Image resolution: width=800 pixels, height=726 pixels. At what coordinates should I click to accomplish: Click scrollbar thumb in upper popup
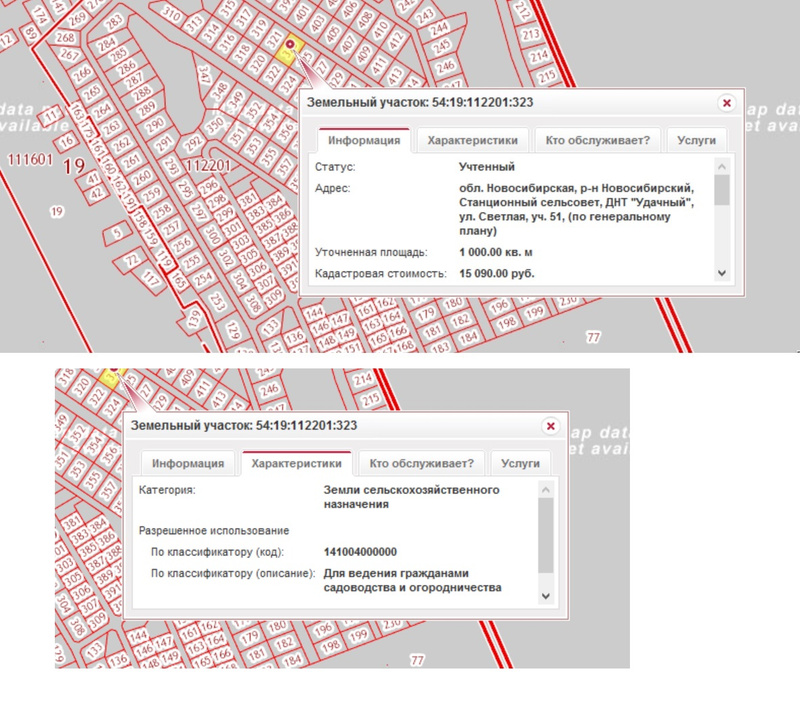click(721, 190)
